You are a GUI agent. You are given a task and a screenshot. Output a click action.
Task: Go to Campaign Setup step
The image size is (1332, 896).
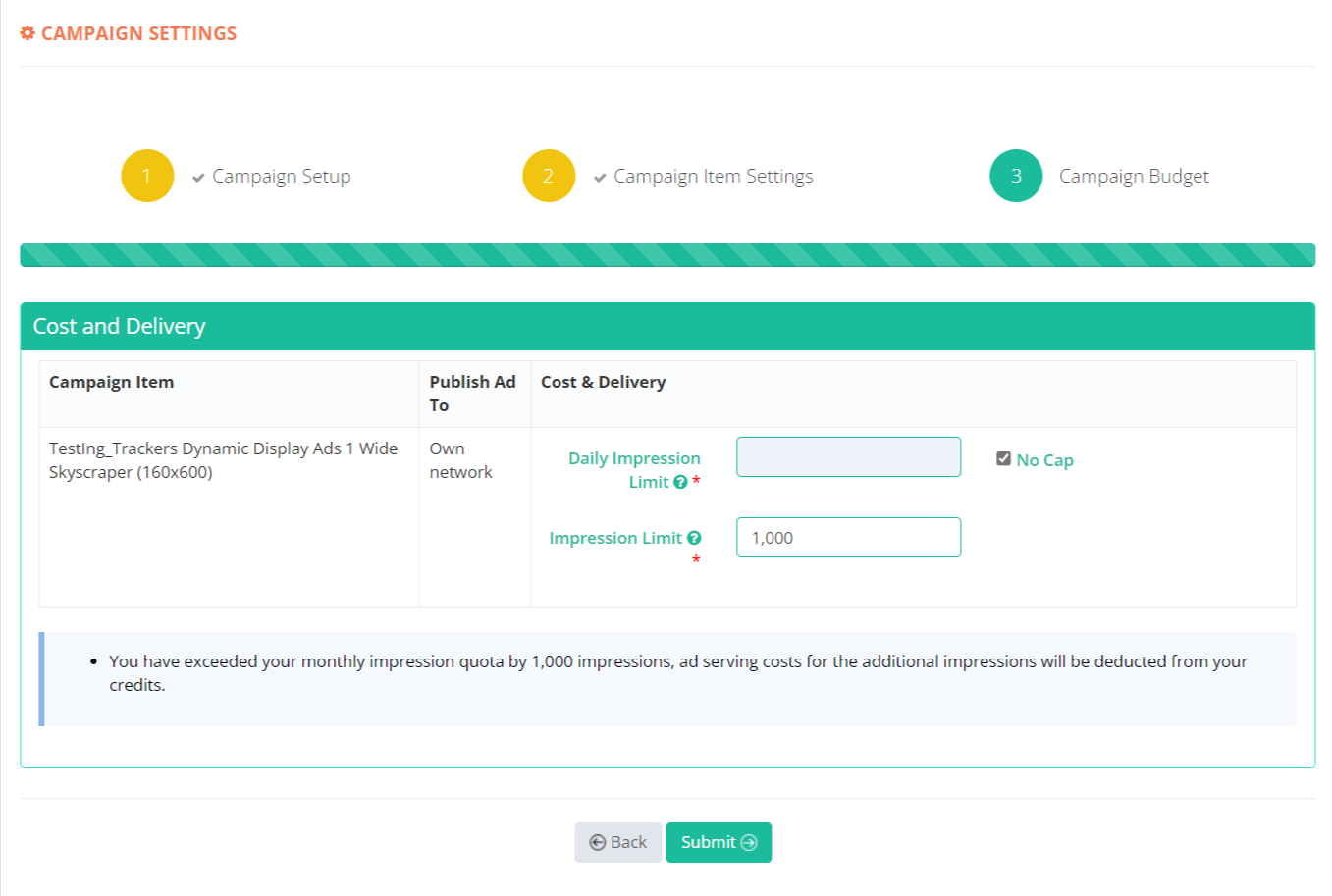[x=281, y=176]
